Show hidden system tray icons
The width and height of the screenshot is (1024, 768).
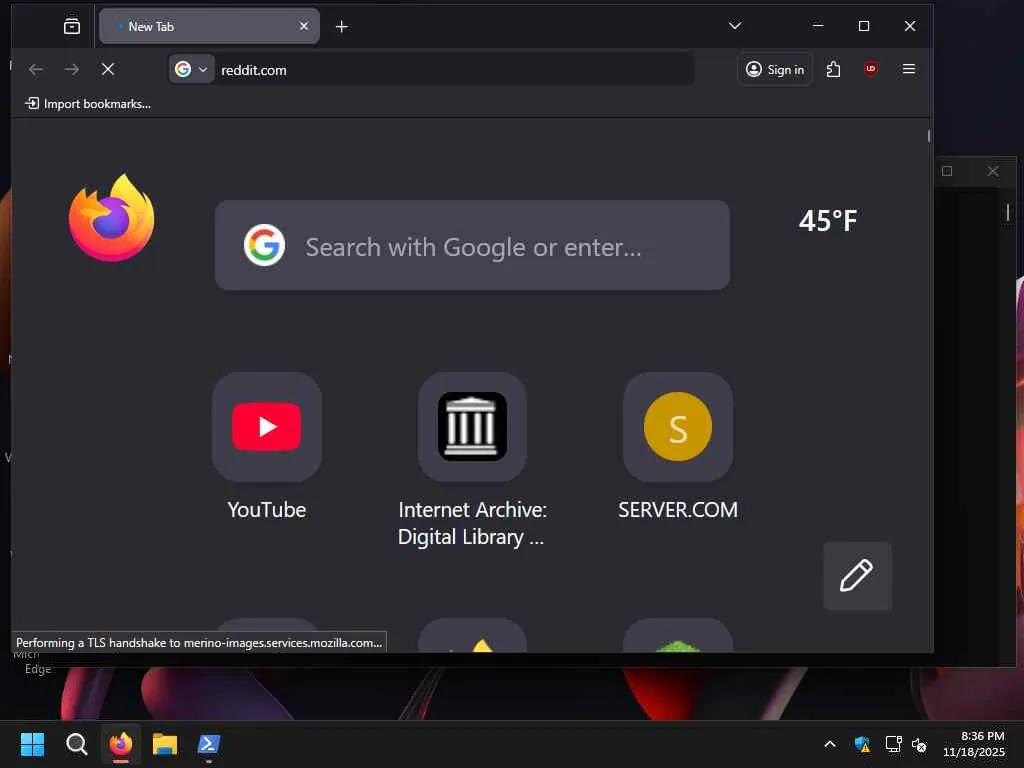(x=830, y=744)
